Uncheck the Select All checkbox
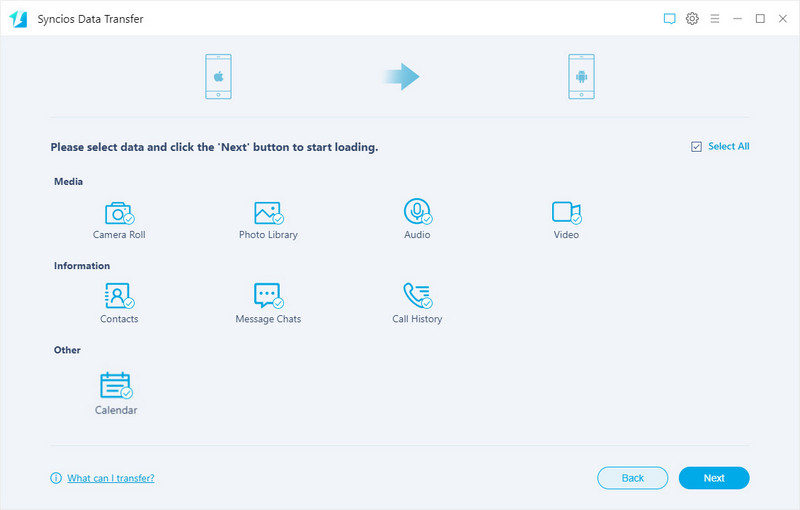Image resolution: width=800 pixels, height=510 pixels. (696, 147)
